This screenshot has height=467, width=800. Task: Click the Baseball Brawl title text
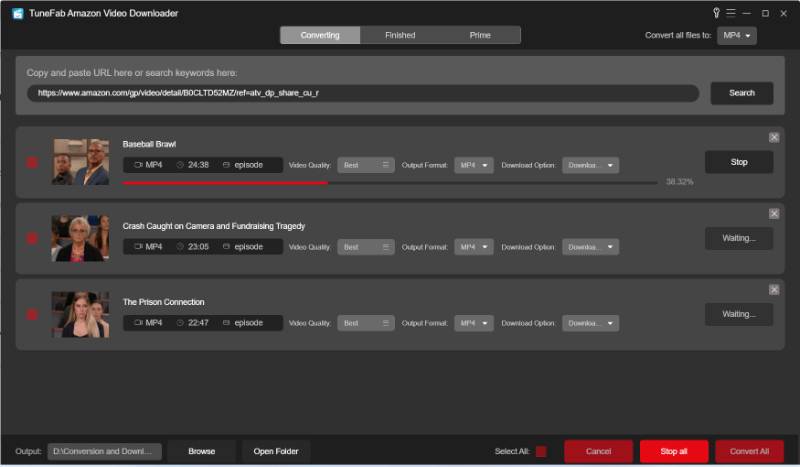pos(149,144)
